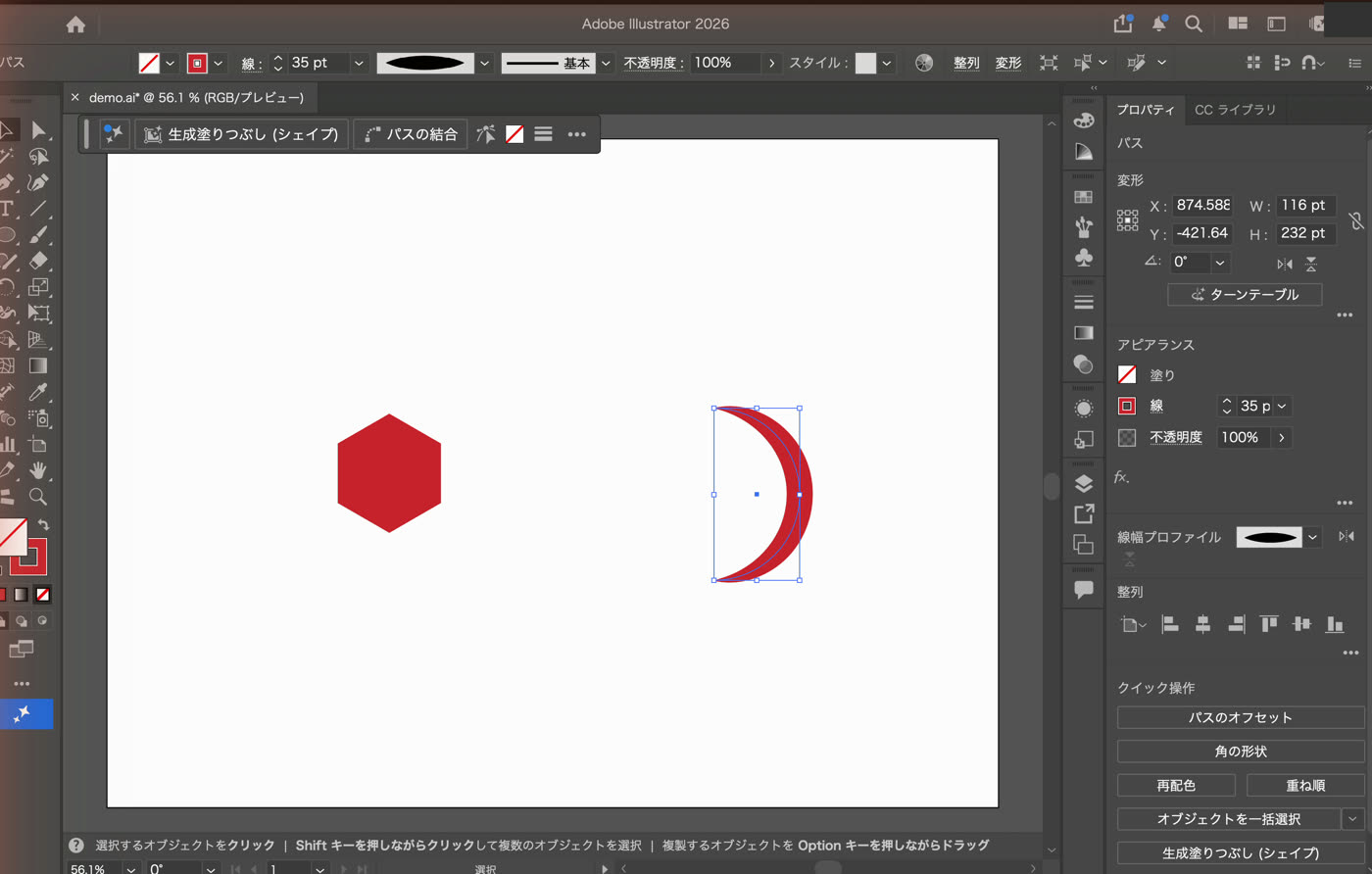This screenshot has width=1372, height=874.
Task: Click the 角の形状 button
Action: click(1241, 752)
